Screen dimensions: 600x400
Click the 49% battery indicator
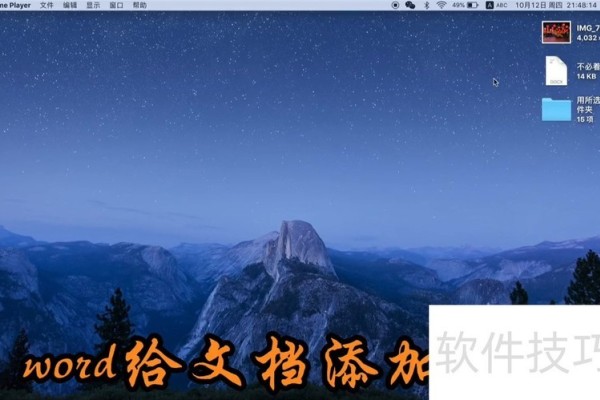(465, 5)
